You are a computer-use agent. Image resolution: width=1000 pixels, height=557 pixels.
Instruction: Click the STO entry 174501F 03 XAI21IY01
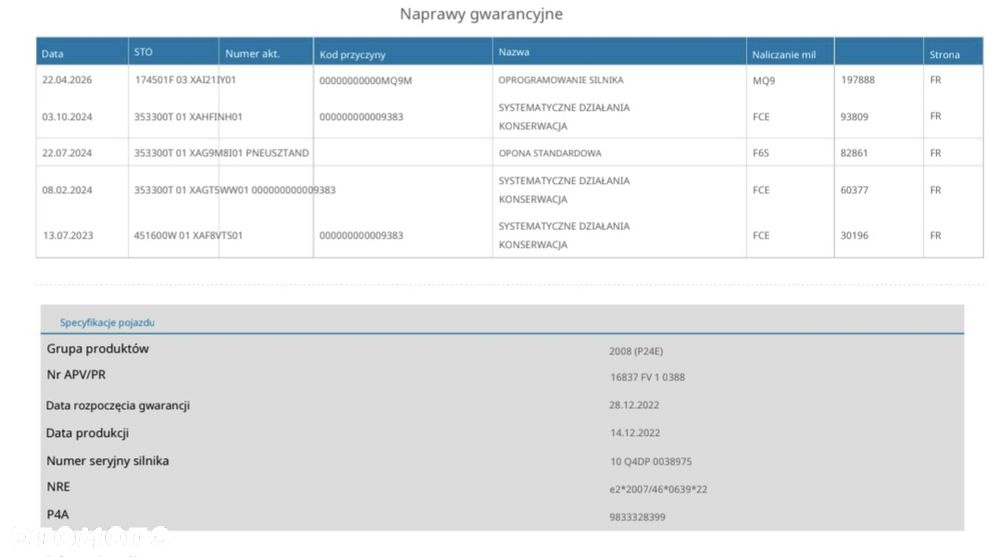(x=186, y=80)
